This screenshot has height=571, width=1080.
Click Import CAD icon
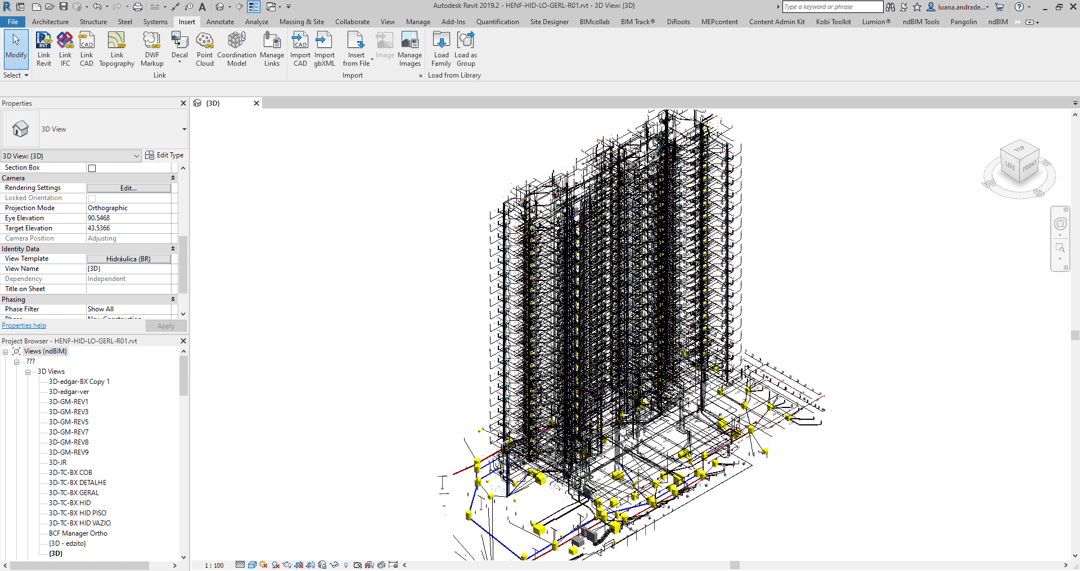point(300,49)
